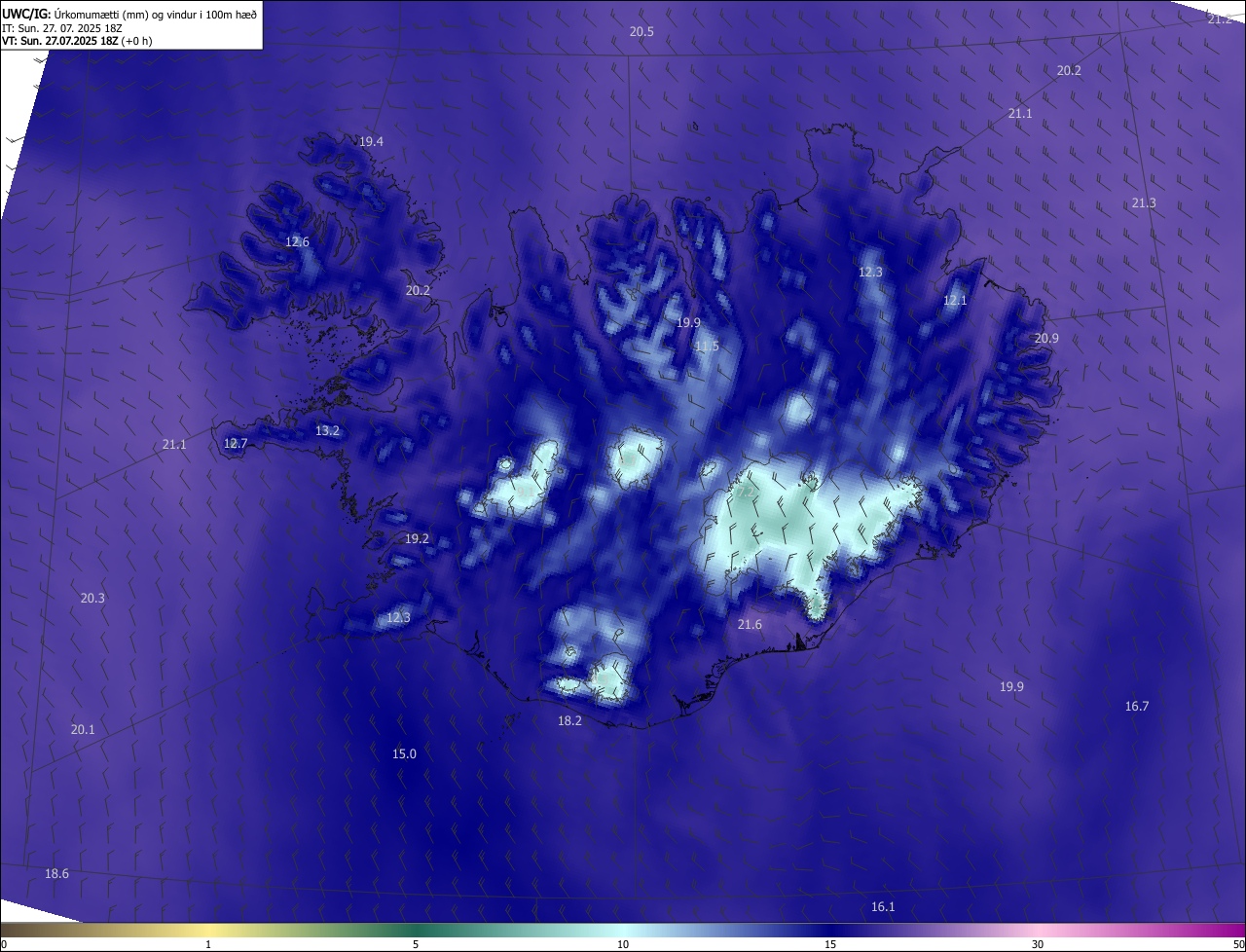Viewport: 1246px width, 952px height.
Task: Select the 19.9 value over southeast ocean
Action: (1011, 686)
